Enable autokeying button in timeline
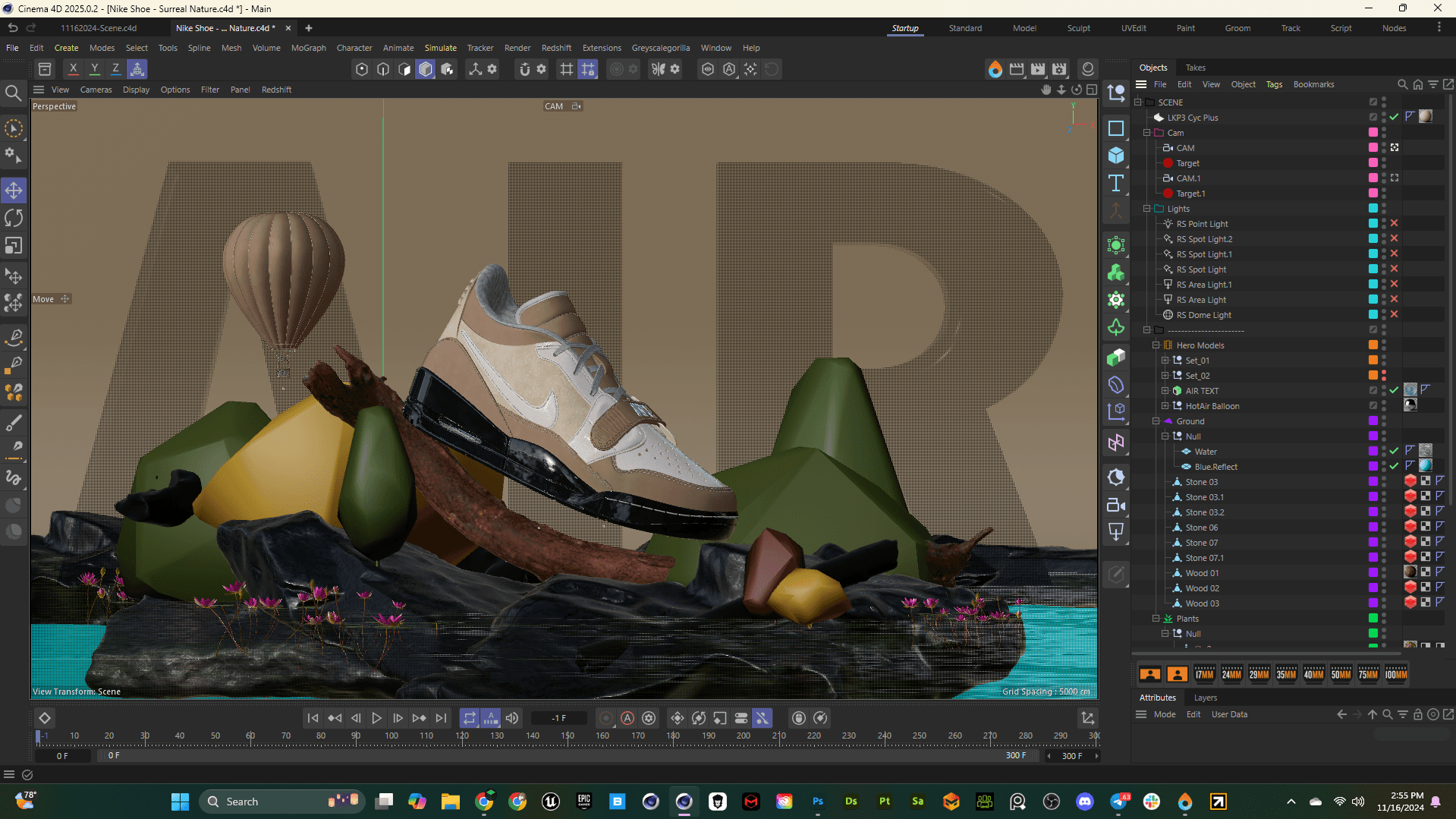Image resolution: width=1456 pixels, height=819 pixels. coord(627,718)
